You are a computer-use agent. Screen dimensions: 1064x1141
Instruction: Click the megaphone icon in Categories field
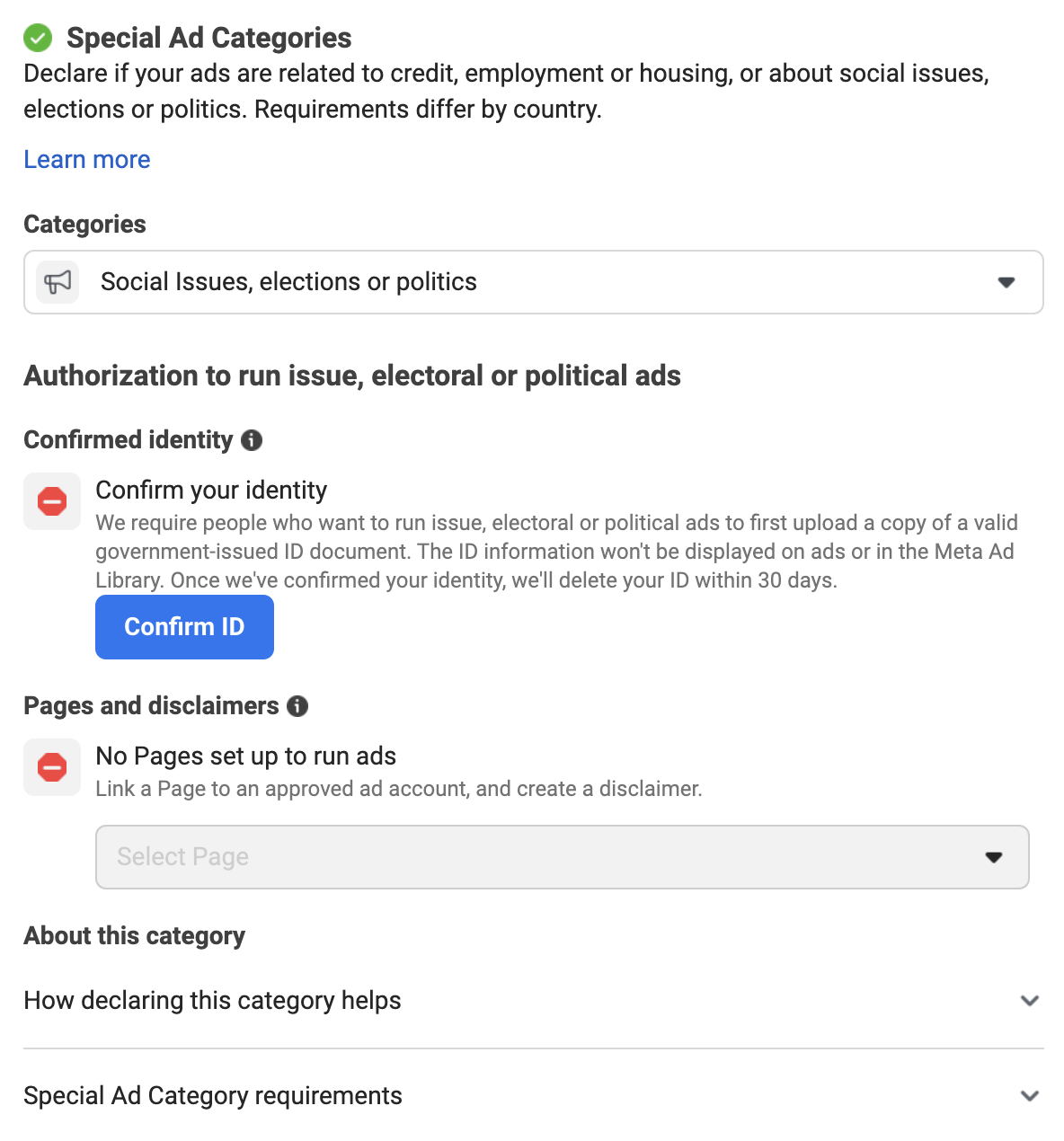tap(58, 282)
